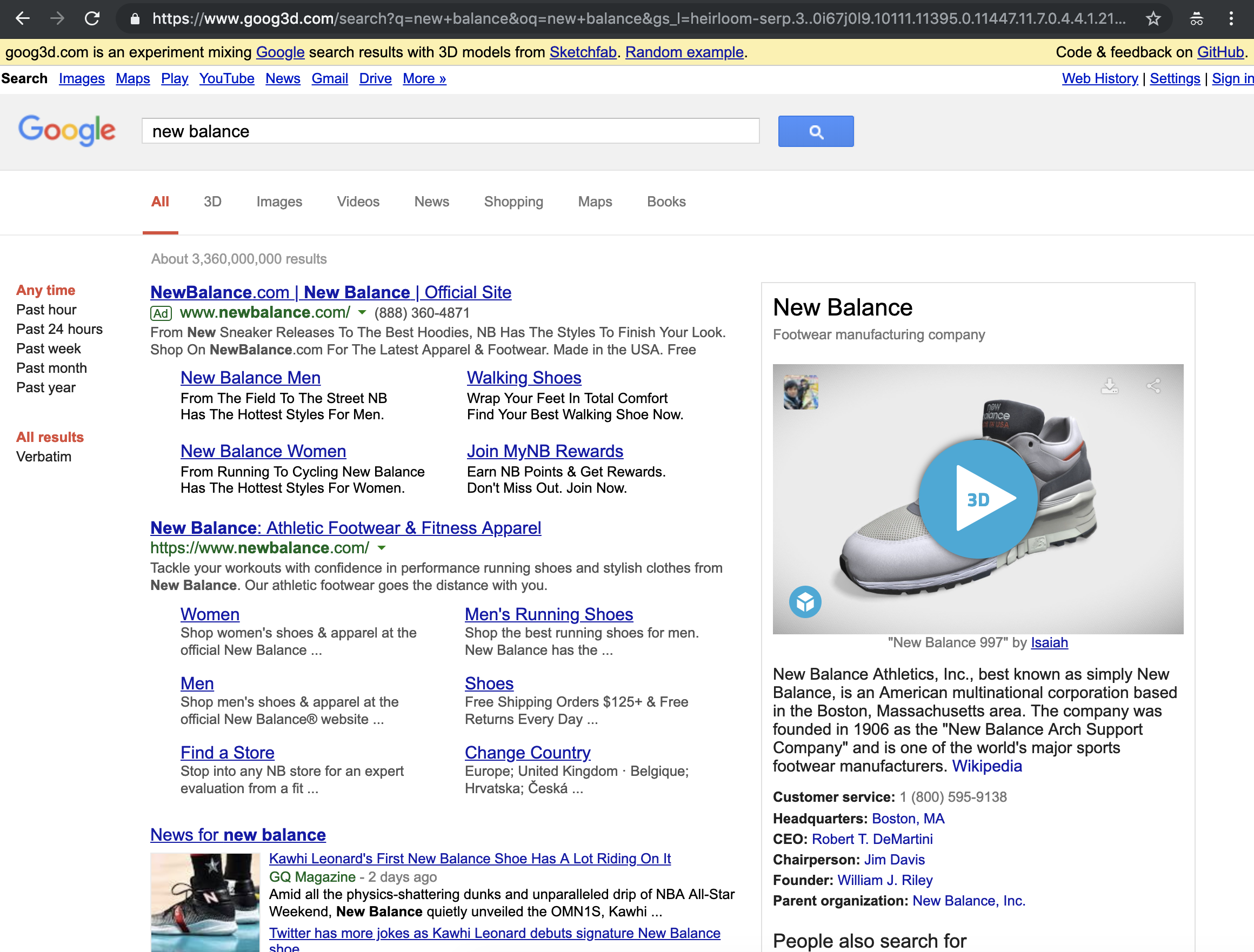
Task: Open the Settings link
Action: (1175, 79)
